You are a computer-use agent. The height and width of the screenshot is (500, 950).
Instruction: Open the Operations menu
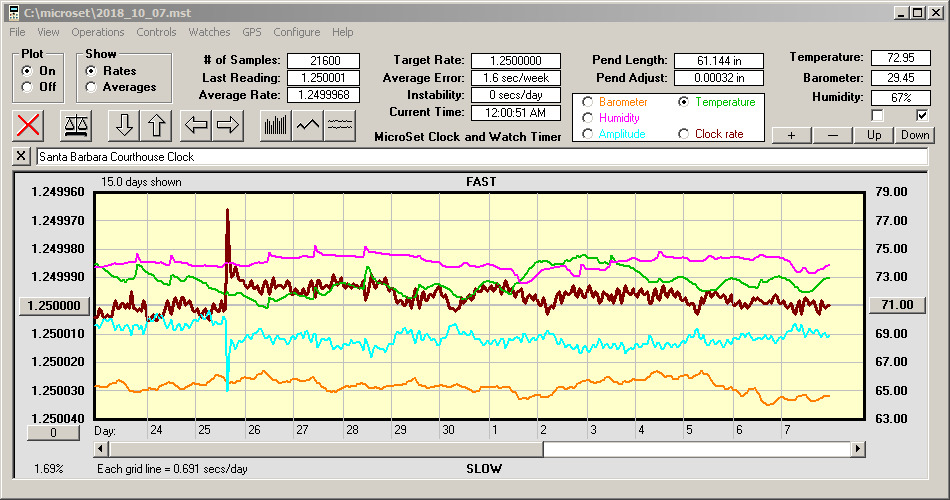click(98, 32)
